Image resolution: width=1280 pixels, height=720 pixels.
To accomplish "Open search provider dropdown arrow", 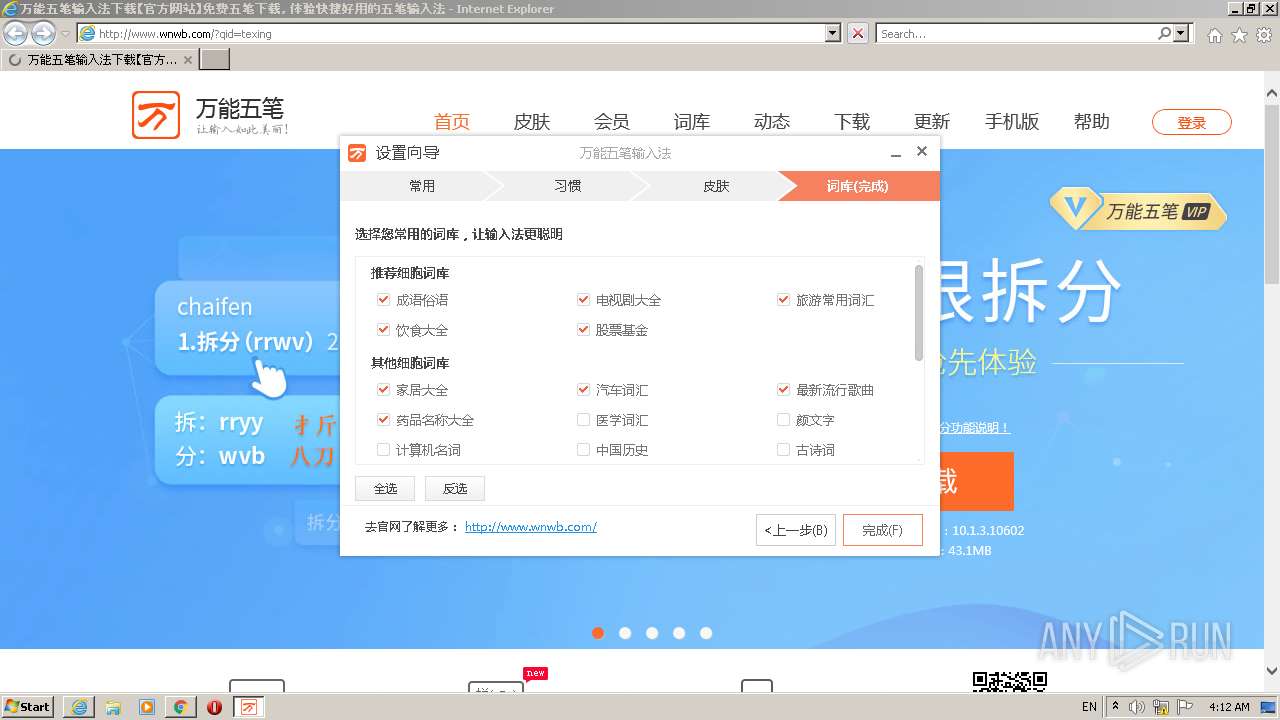I will (1183, 33).
